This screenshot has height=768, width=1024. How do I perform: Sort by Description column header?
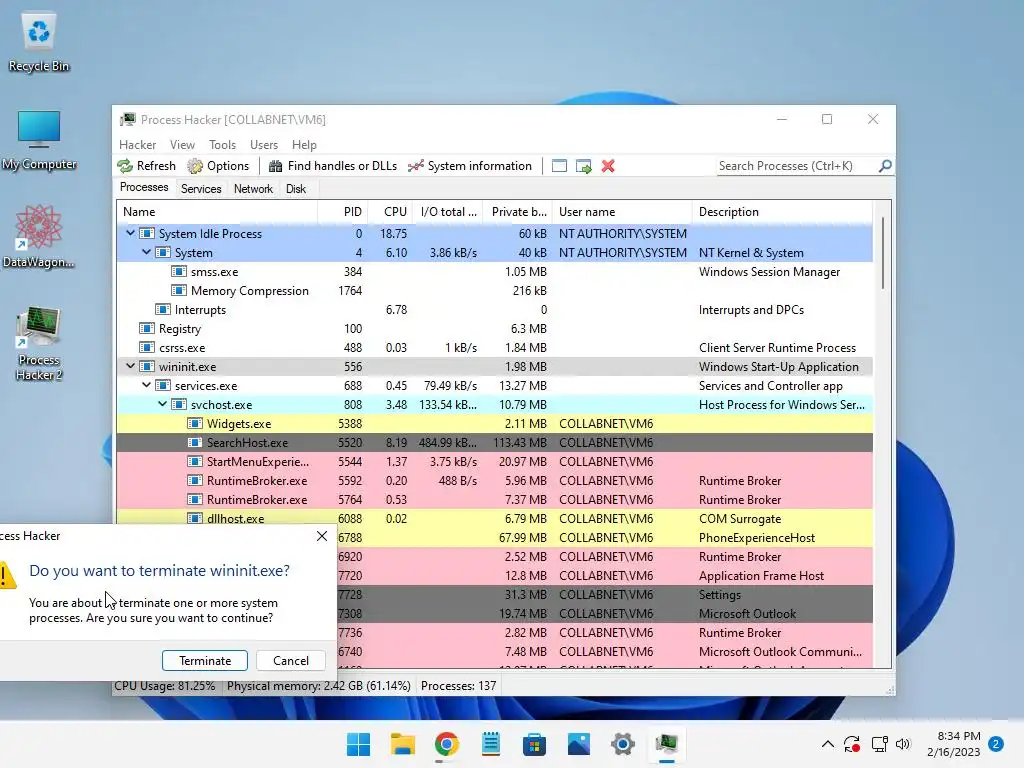(x=782, y=212)
